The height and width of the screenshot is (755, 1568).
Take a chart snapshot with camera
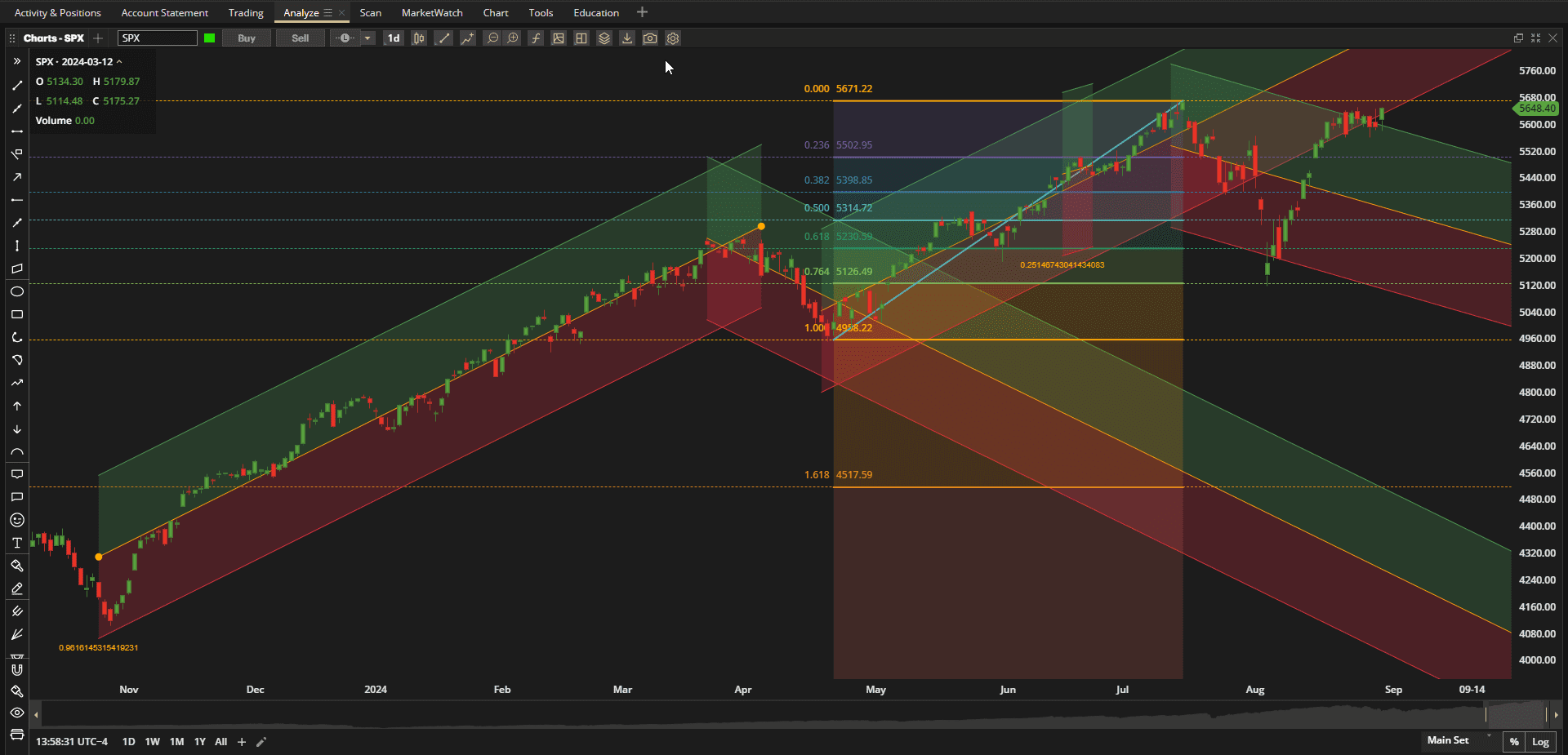650,38
